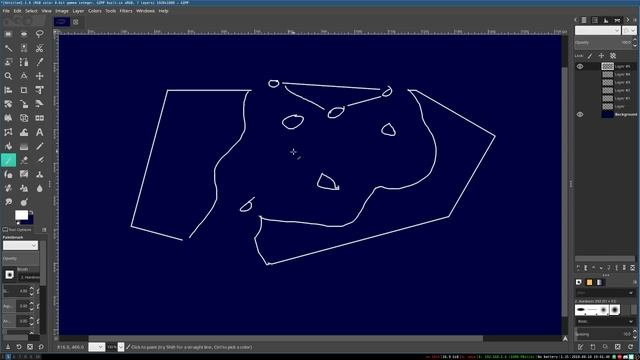Click the horizontal canvas scrollbar

[x=286, y=338]
